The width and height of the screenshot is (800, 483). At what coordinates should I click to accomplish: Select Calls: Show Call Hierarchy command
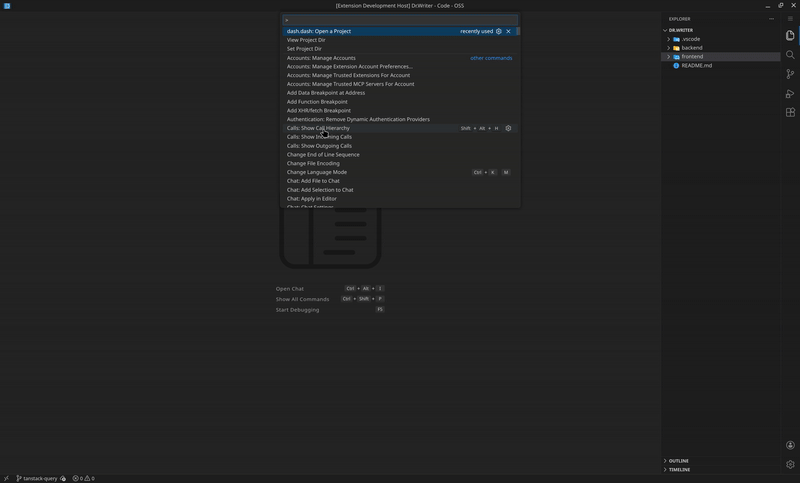pyautogui.click(x=400, y=129)
